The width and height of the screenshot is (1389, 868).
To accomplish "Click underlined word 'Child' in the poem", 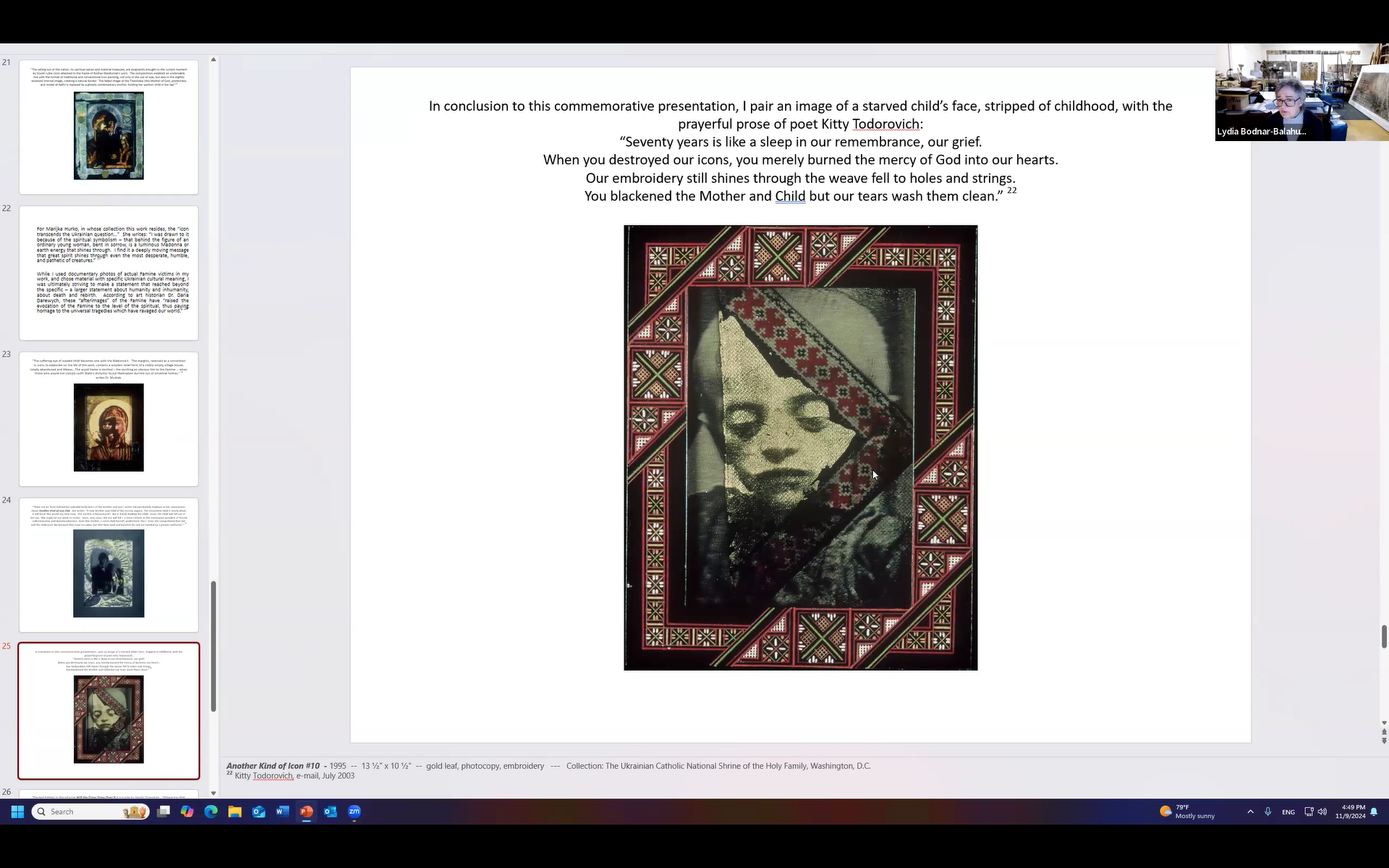I will coord(790,196).
